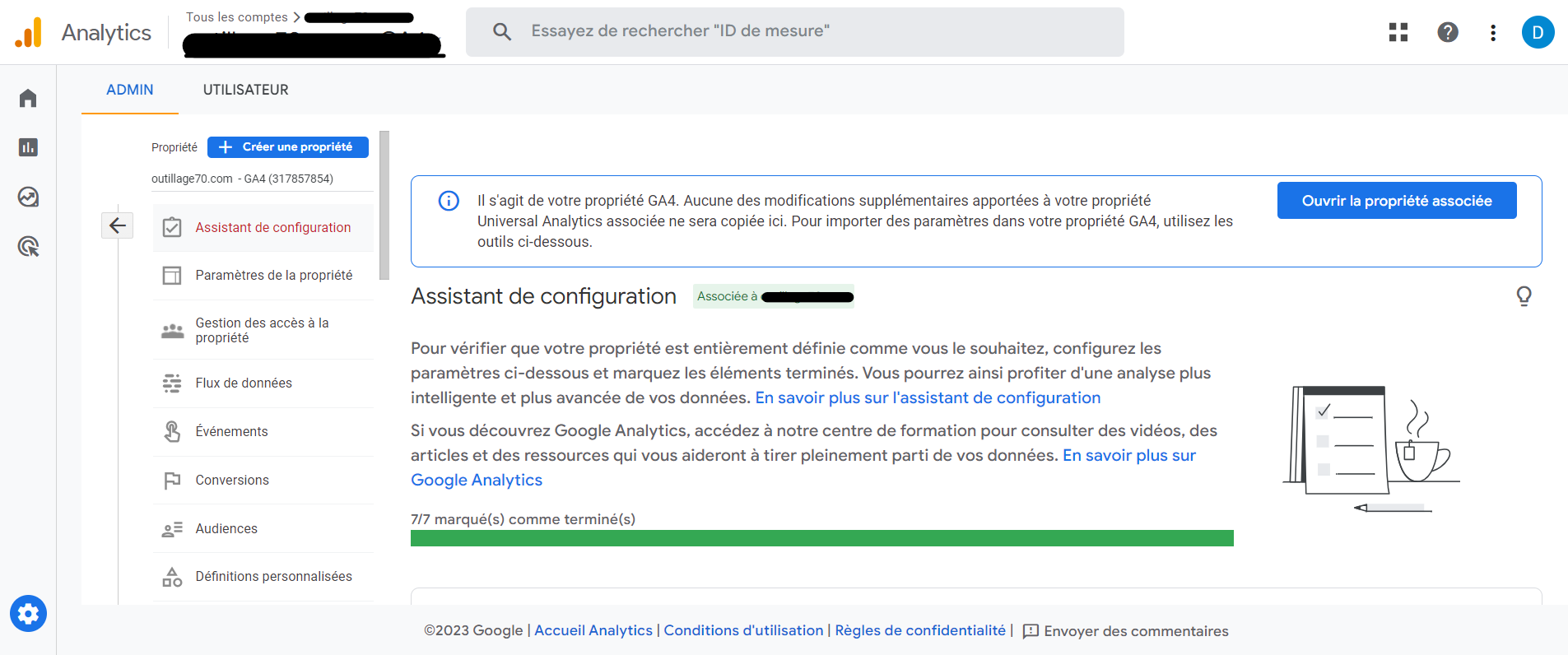Click the Définitions personnalisées shapes icon
The image size is (1568, 655).
pyautogui.click(x=172, y=577)
